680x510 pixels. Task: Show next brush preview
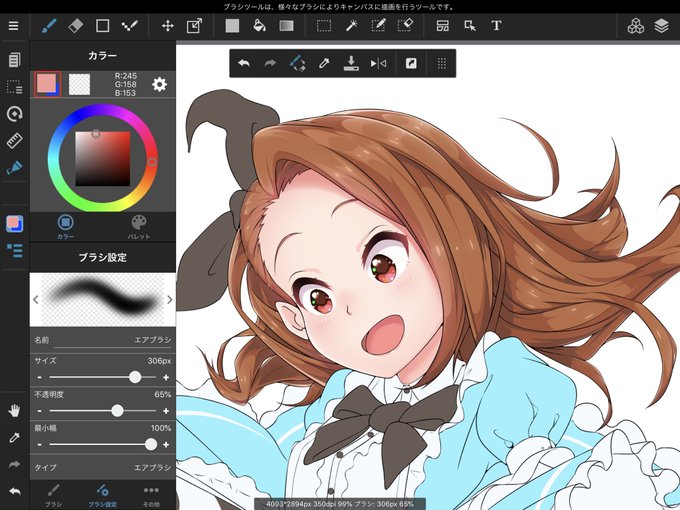coord(170,299)
